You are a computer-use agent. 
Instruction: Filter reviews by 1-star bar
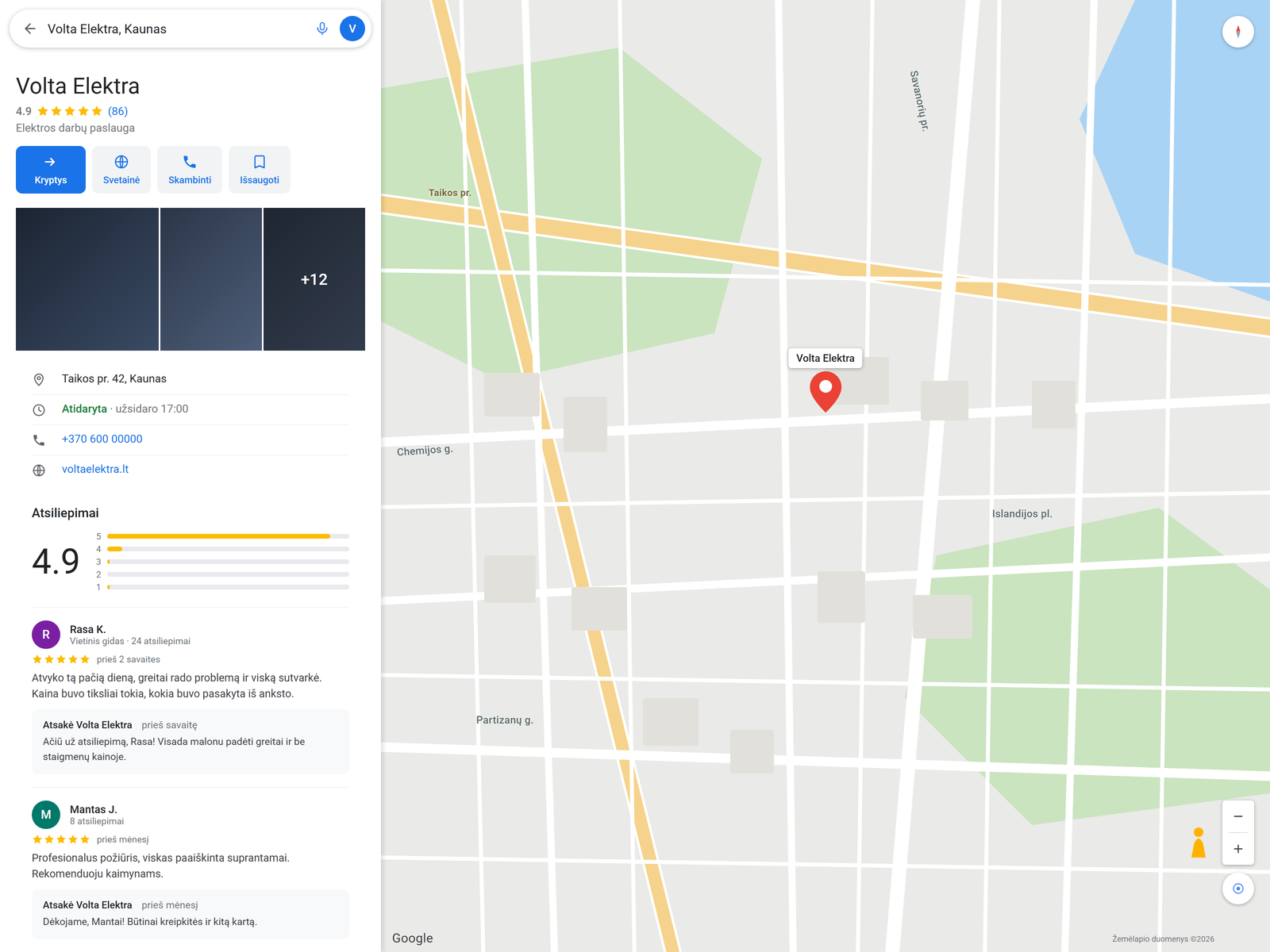228,587
